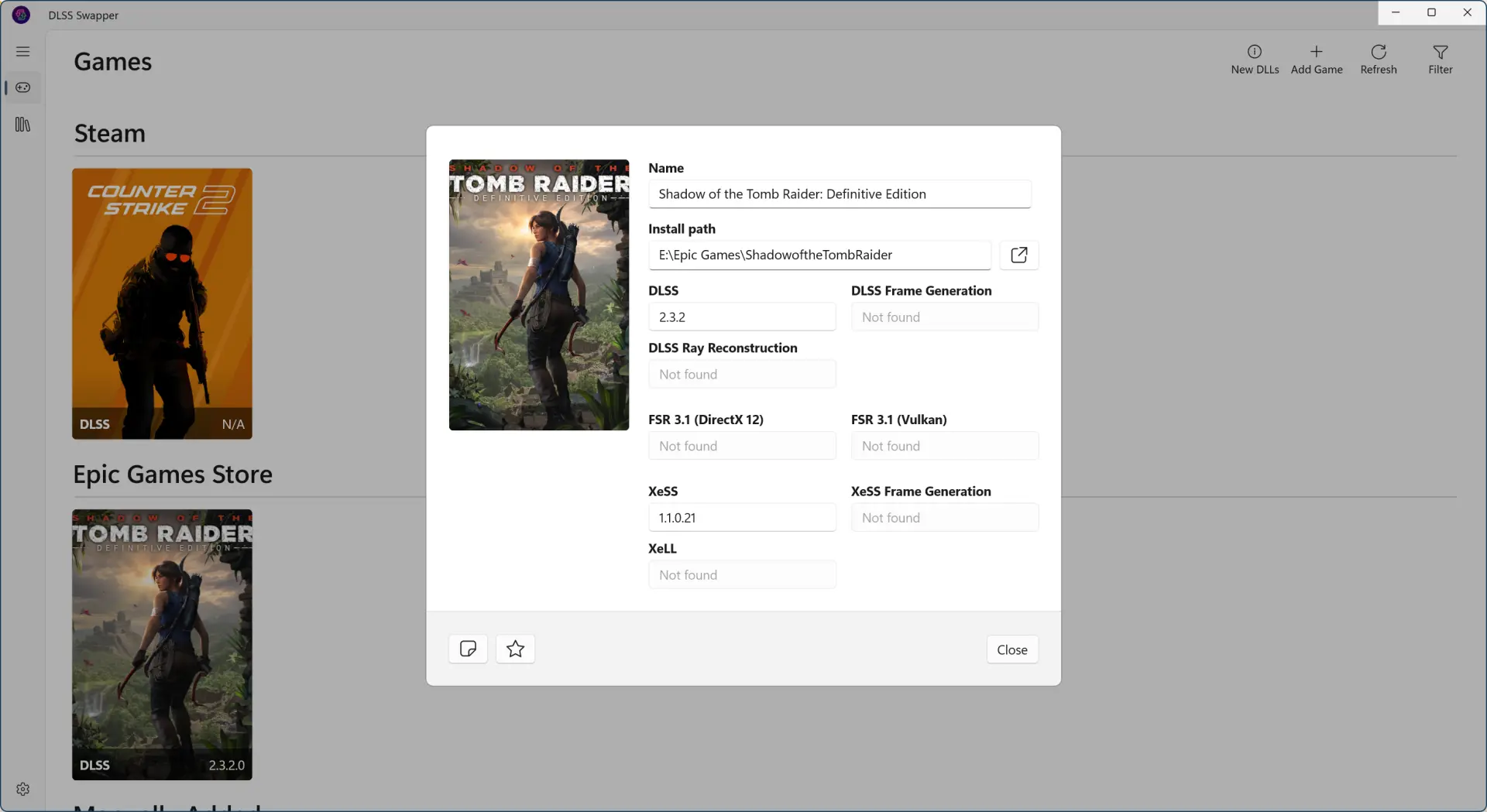This screenshot has height=812, width=1487.
Task: Click the Install path field
Action: pyautogui.click(x=819, y=255)
